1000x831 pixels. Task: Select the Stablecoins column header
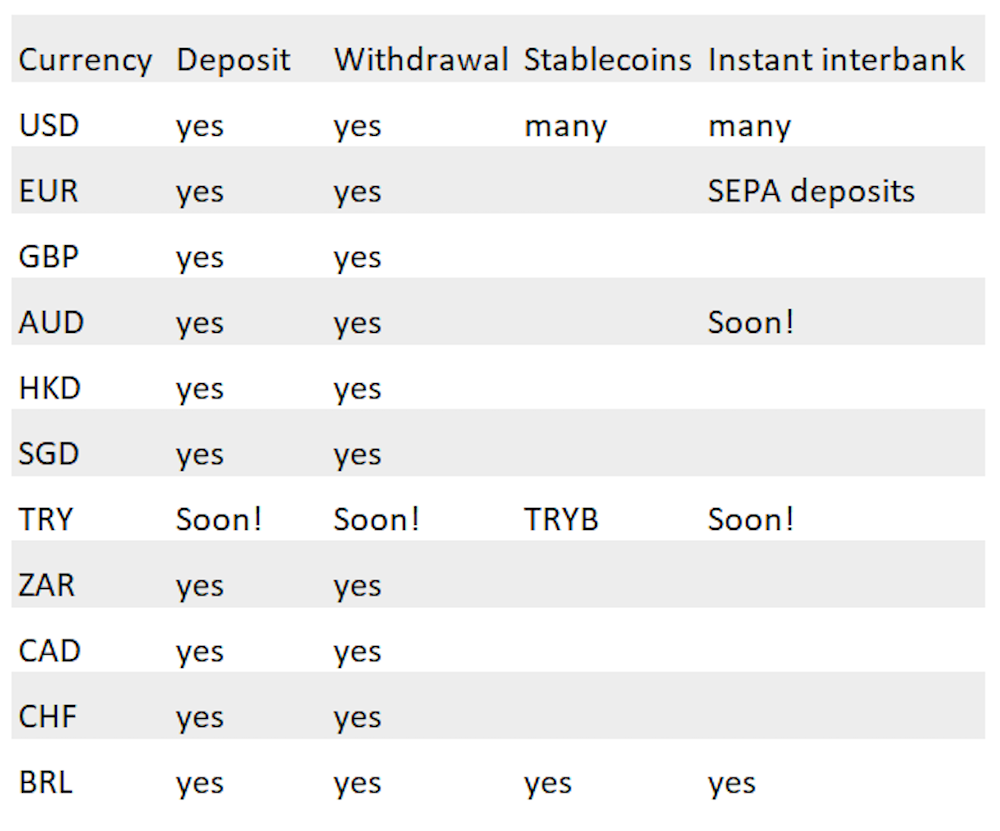click(608, 60)
